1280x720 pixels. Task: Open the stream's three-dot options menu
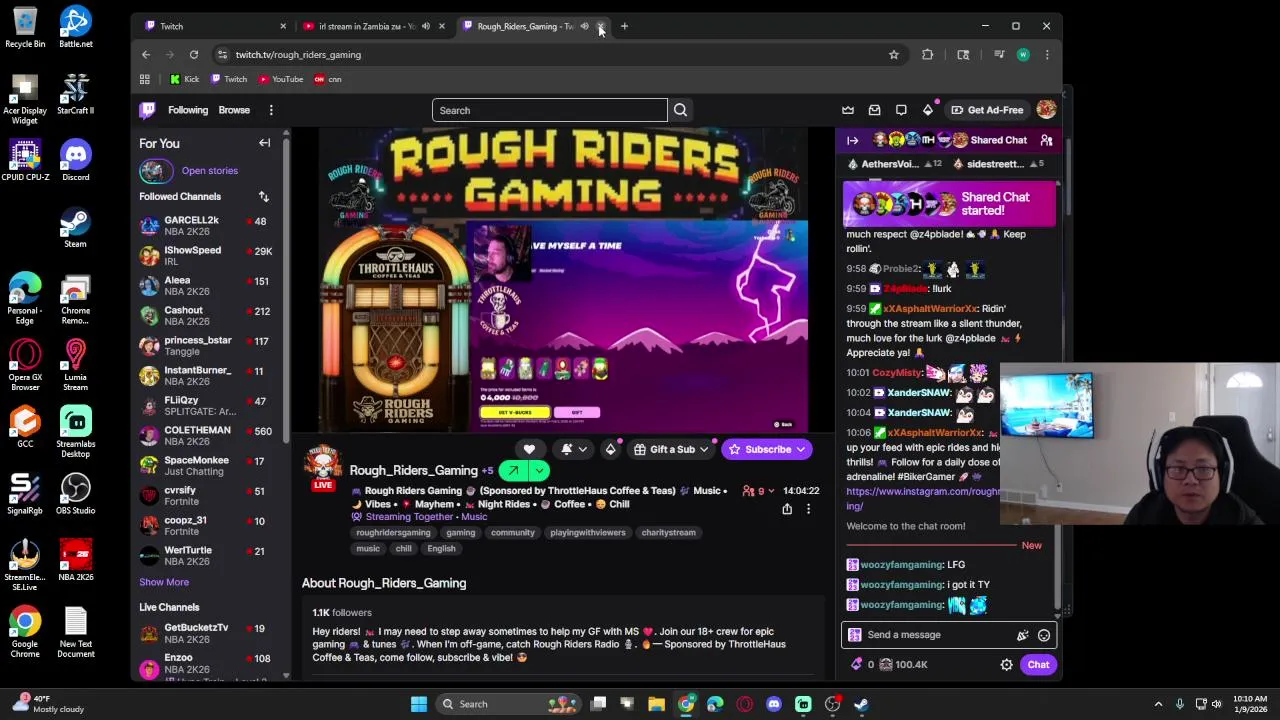808,509
